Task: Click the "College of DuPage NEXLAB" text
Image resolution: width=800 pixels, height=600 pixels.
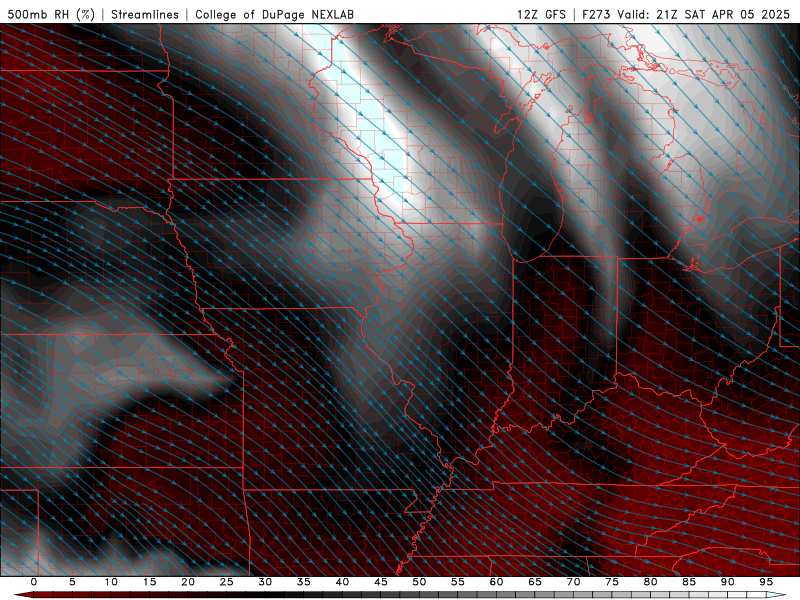Action: click(x=274, y=14)
